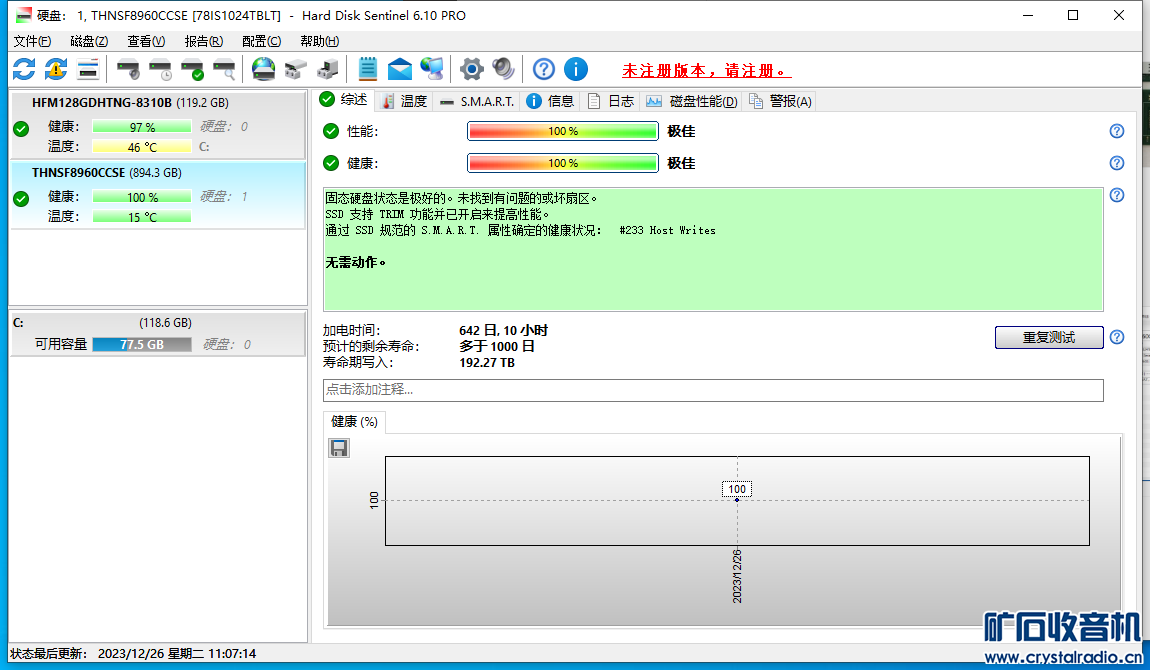
Task: Open settings with the gear icon
Action: click(x=471, y=69)
